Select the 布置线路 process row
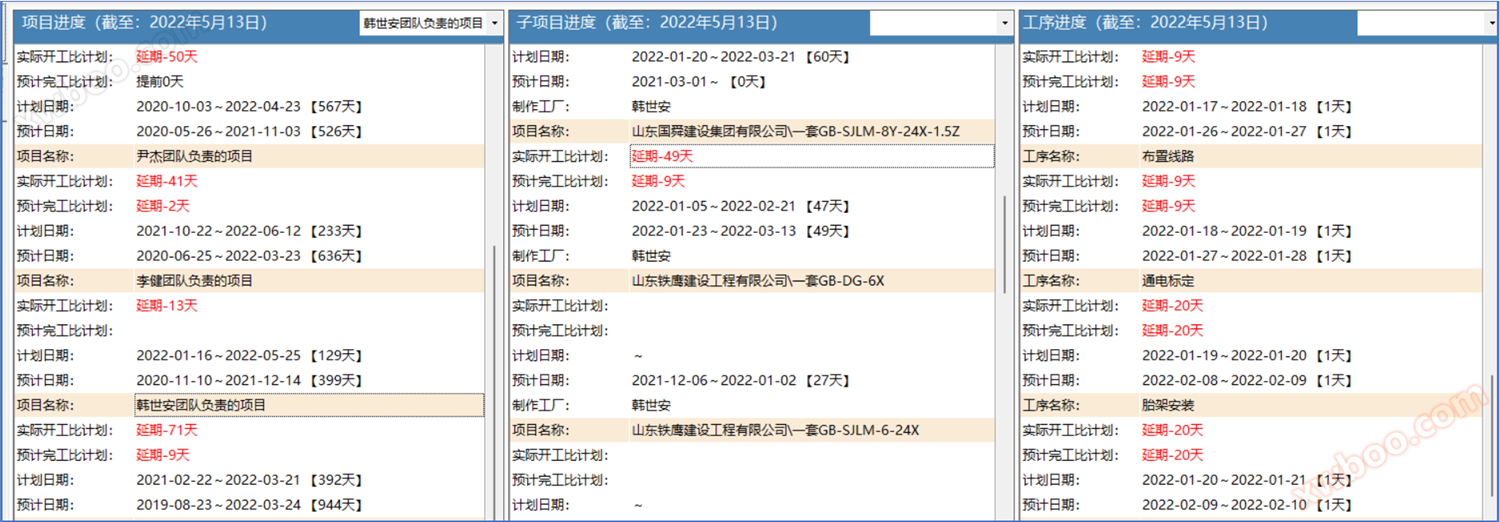 coord(1168,156)
